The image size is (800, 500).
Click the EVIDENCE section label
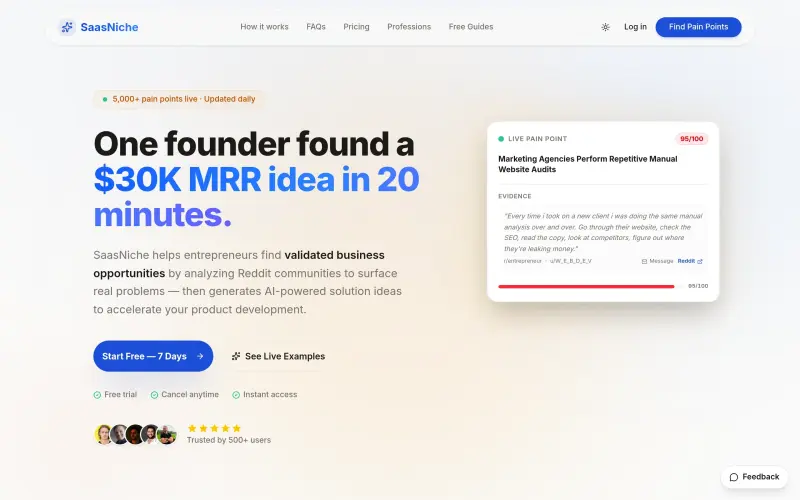point(515,196)
